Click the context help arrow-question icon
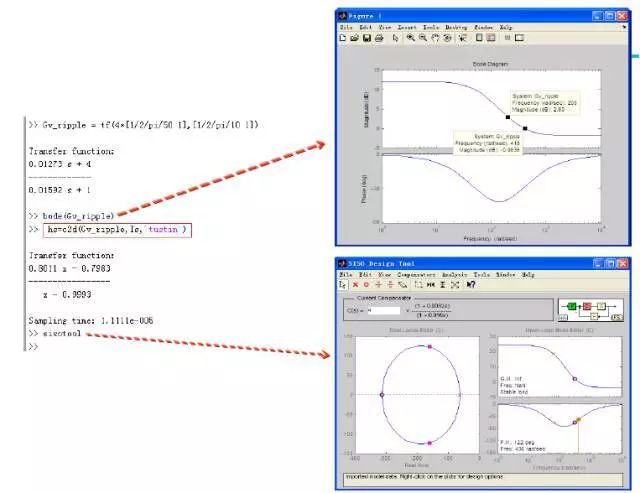The width and height of the screenshot is (640, 493). pos(471,284)
